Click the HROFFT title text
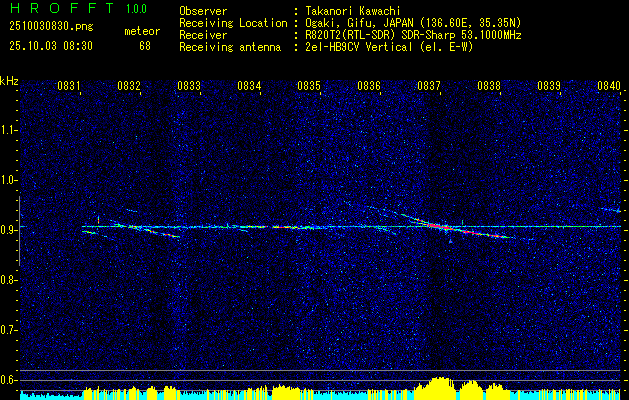Image resolution: width=629 pixels, height=400 pixels. pyautogui.click(x=61, y=8)
